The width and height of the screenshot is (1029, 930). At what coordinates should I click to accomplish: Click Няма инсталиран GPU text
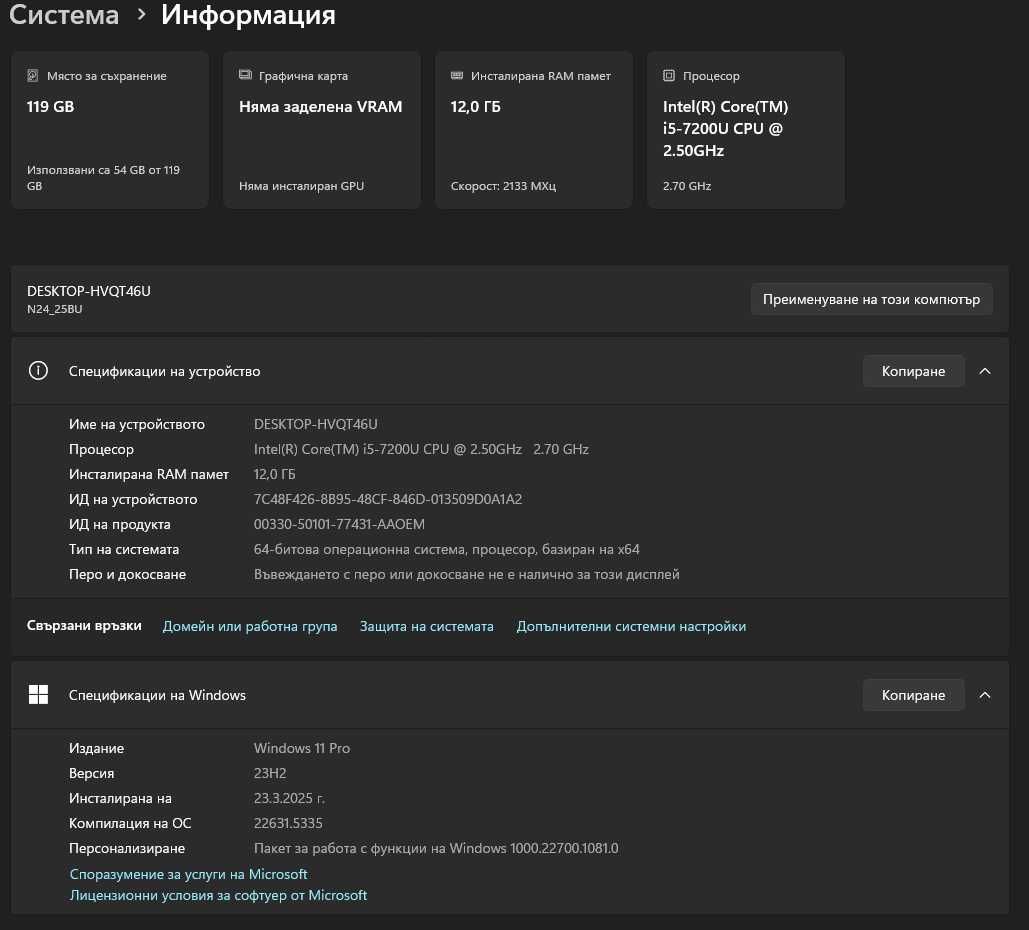click(301, 186)
